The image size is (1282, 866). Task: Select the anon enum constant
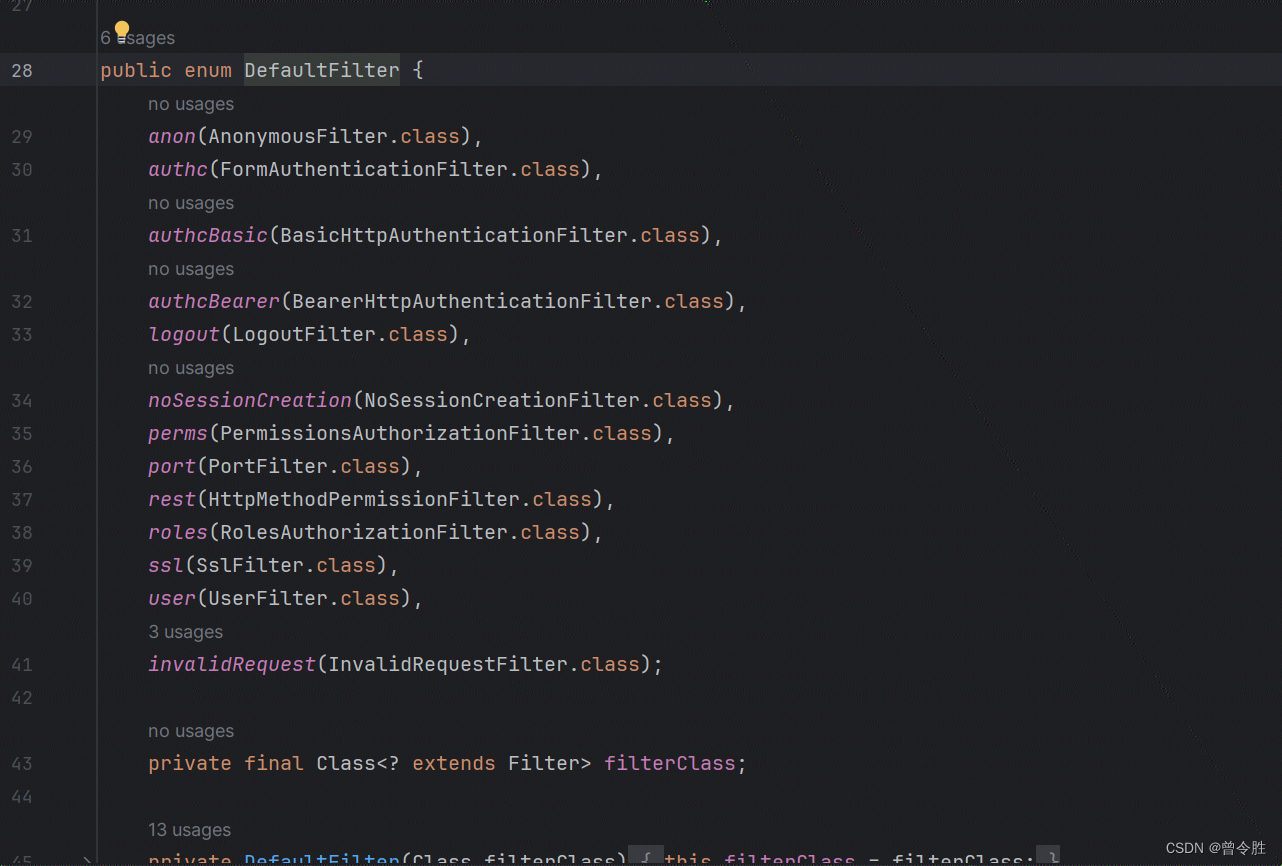tap(172, 136)
